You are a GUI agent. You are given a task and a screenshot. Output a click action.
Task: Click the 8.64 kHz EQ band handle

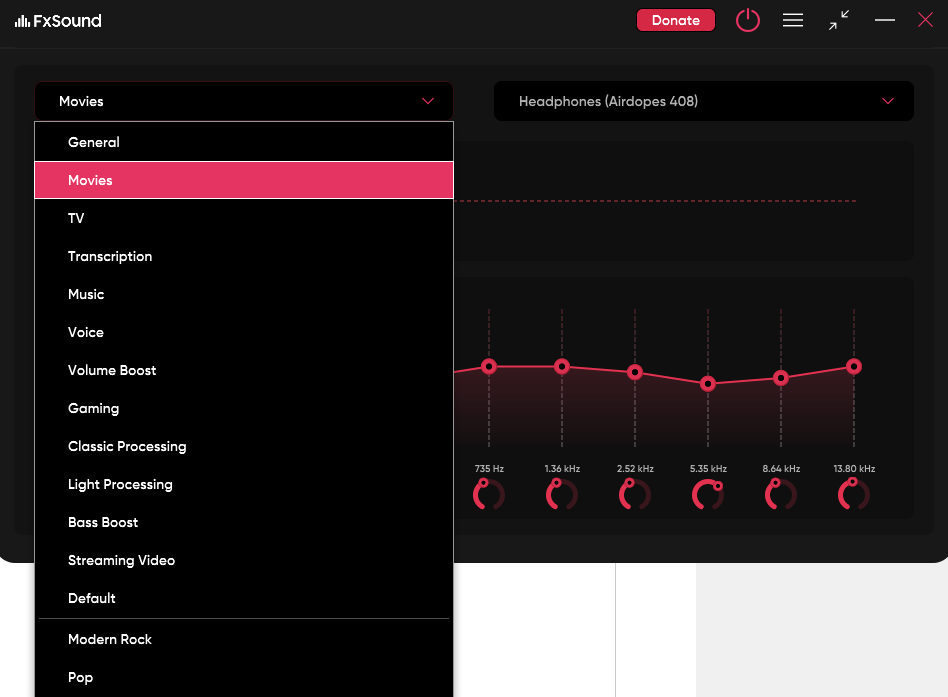pyautogui.click(x=781, y=378)
